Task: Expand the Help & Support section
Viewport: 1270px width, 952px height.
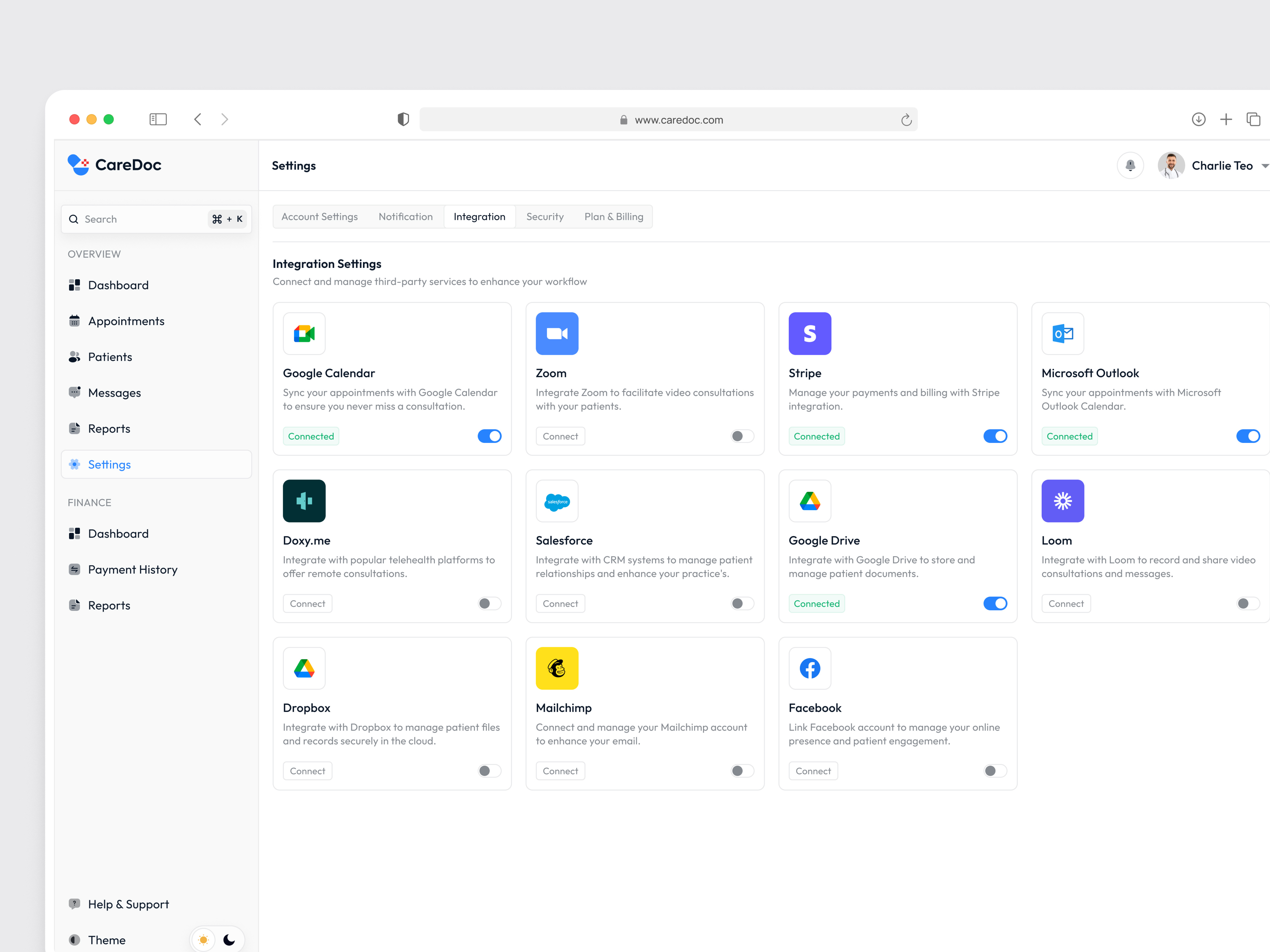Action: (x=128, y=904)
